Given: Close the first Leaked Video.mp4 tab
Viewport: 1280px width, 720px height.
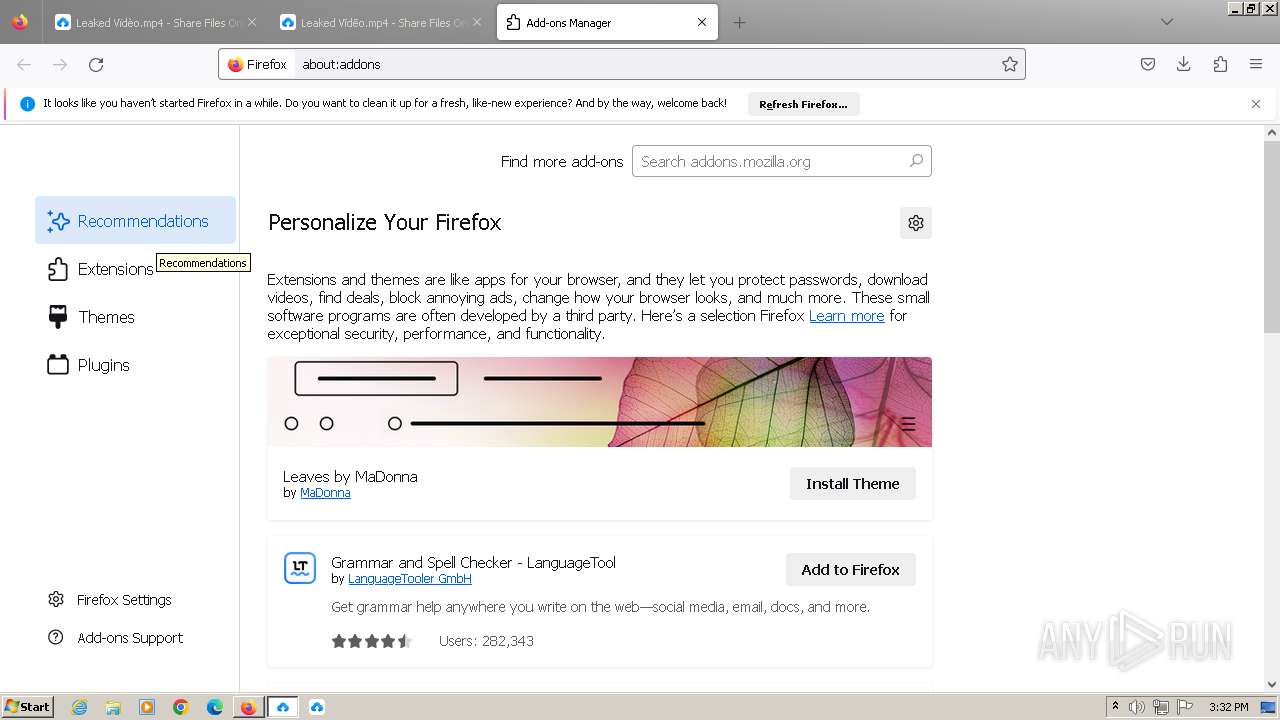Looking at the screenshot, I should [x=251, y=22].
